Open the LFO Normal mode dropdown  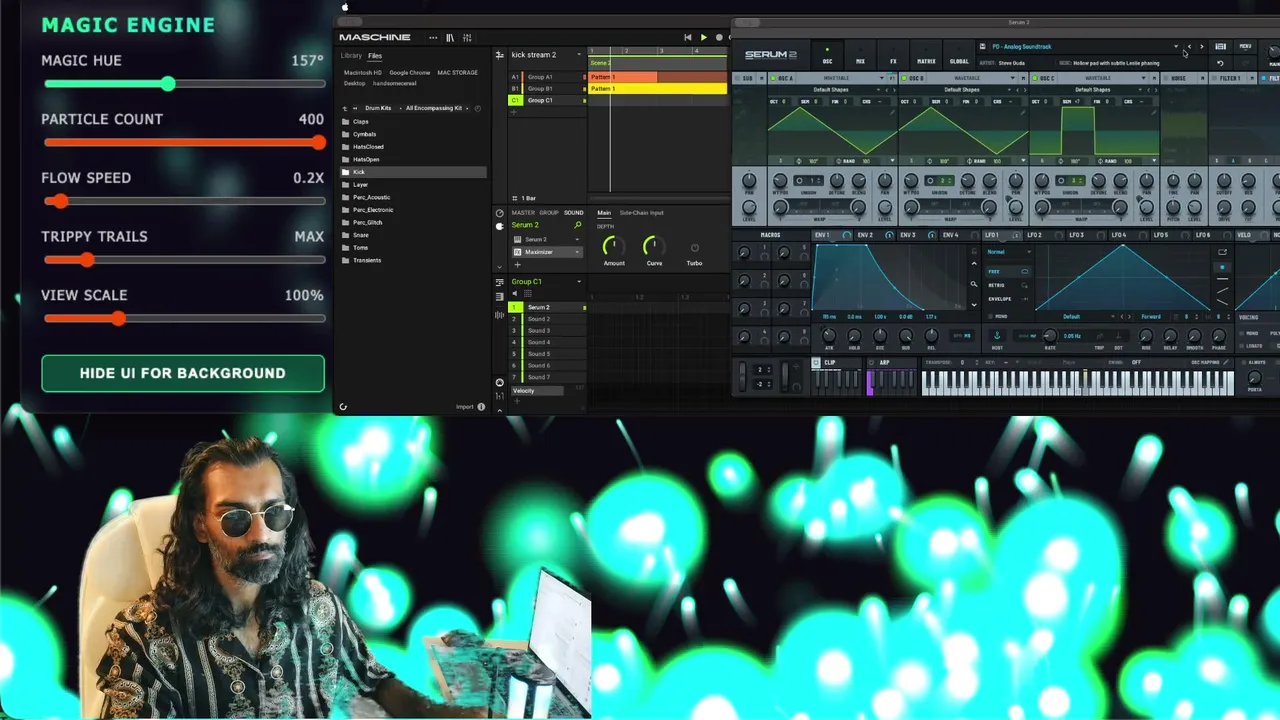pos(1010,252)
